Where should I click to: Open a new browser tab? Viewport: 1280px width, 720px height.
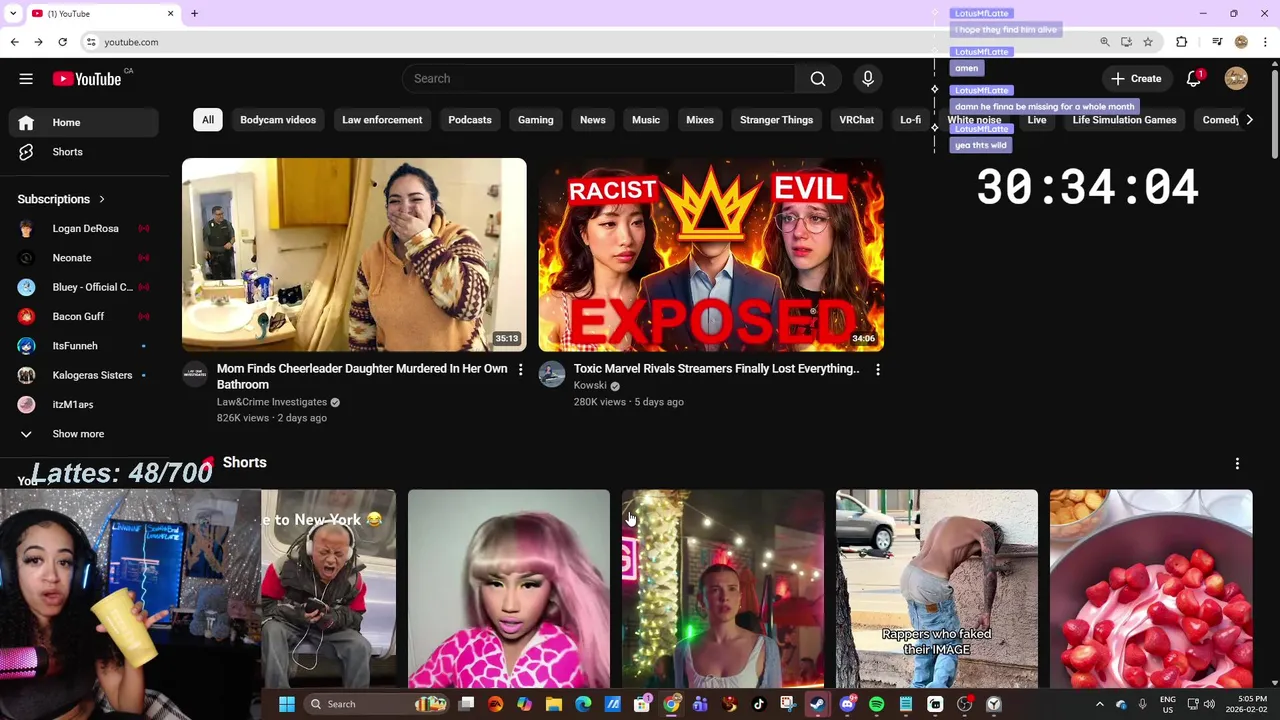pyautogui.click(x=195, y=13)
